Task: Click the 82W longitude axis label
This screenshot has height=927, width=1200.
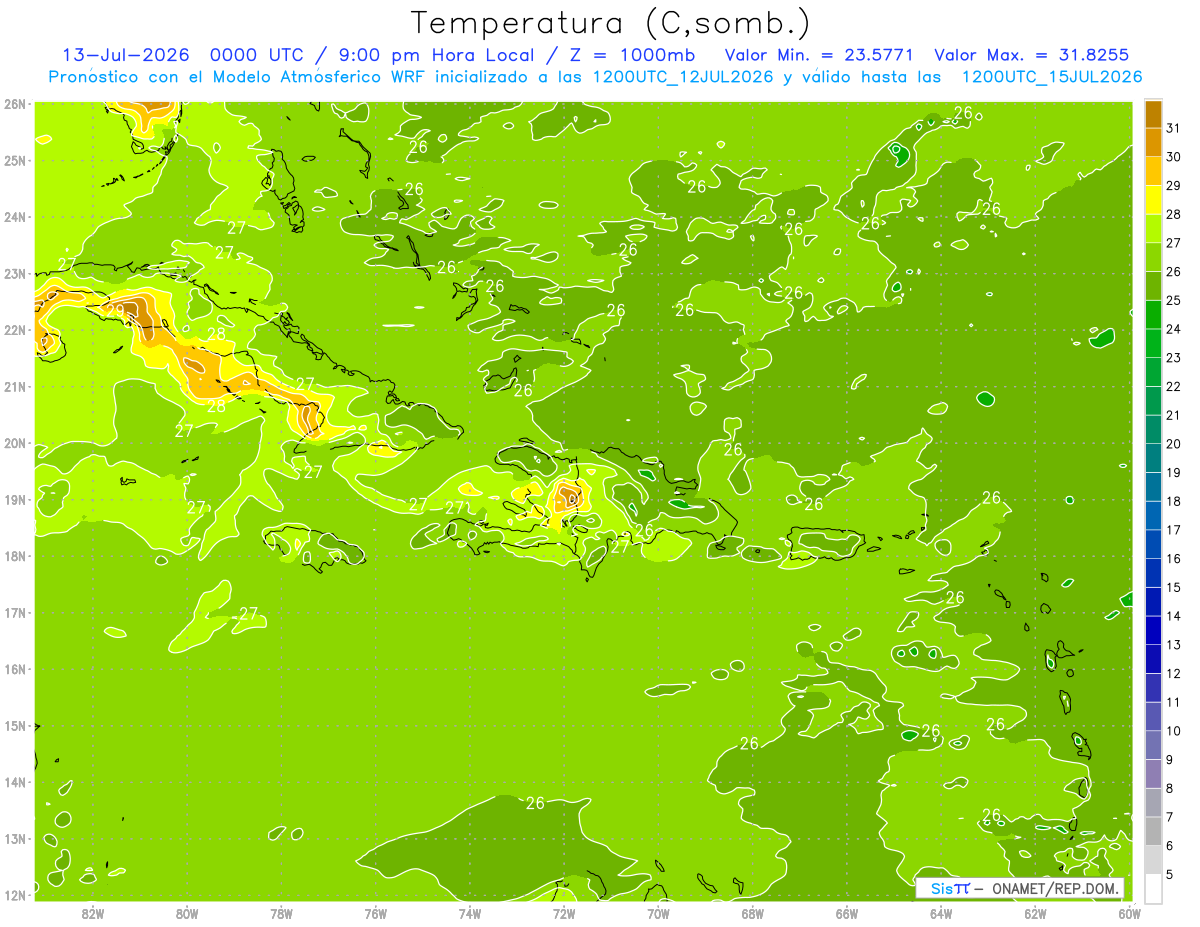Action: pyautogui.click(x=93, y=913)
